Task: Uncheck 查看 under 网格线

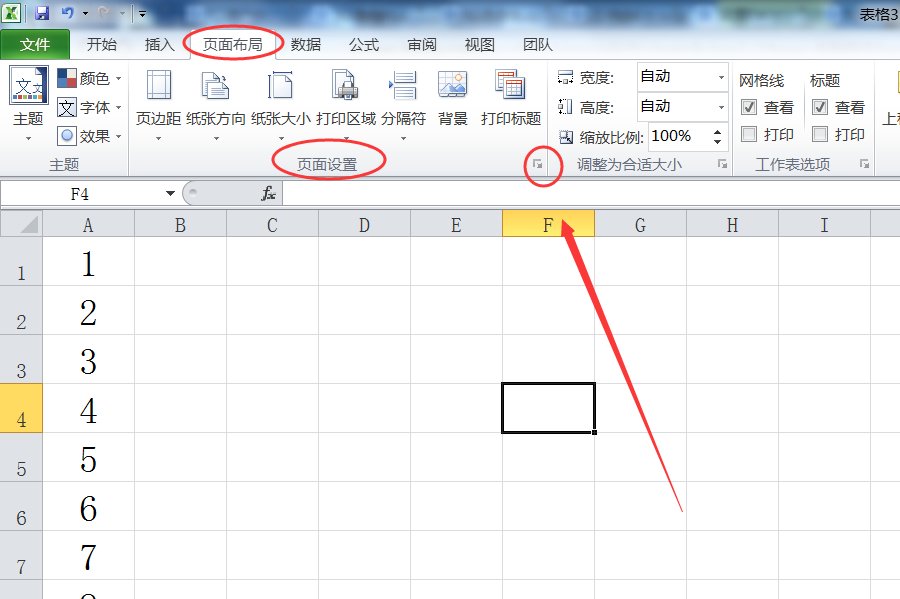Action: [749, 107]
